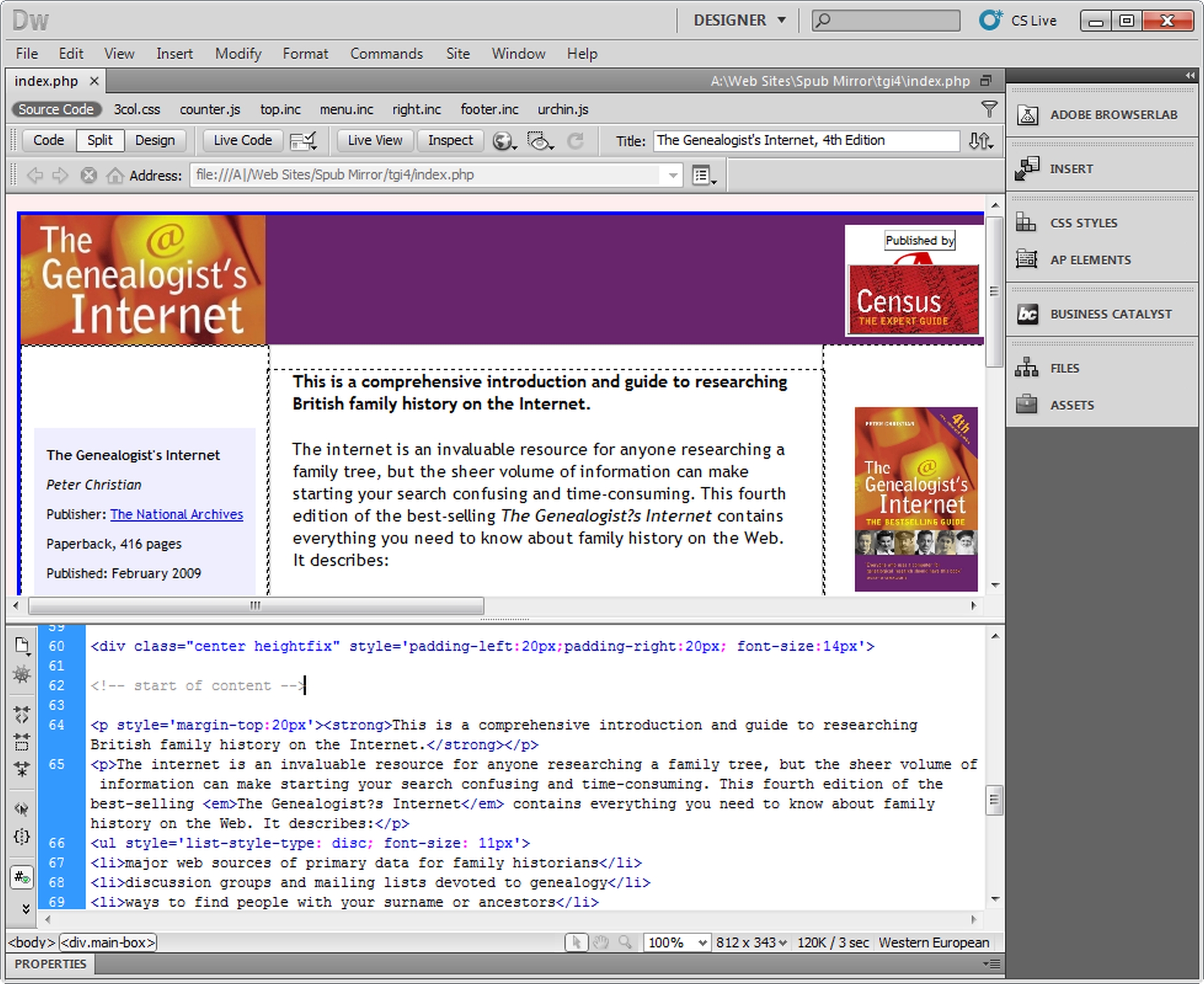Toggle Line Numbers icon in code toolbar
This screenshot has width=1204, height=984.
[22, 877]
